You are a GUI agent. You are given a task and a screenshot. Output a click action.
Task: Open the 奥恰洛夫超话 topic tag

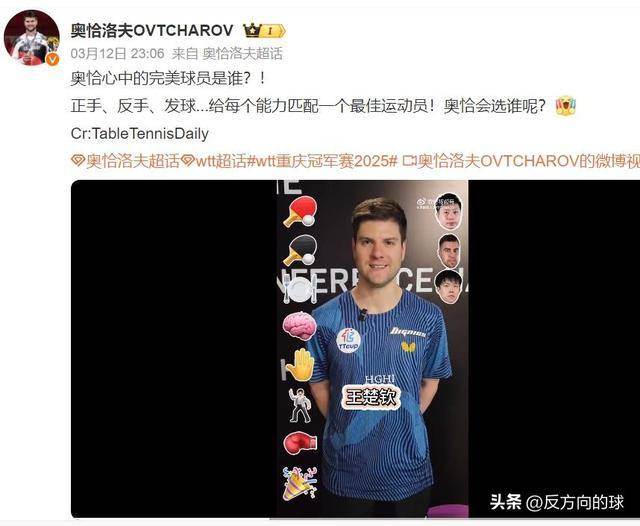coord(125,161)
